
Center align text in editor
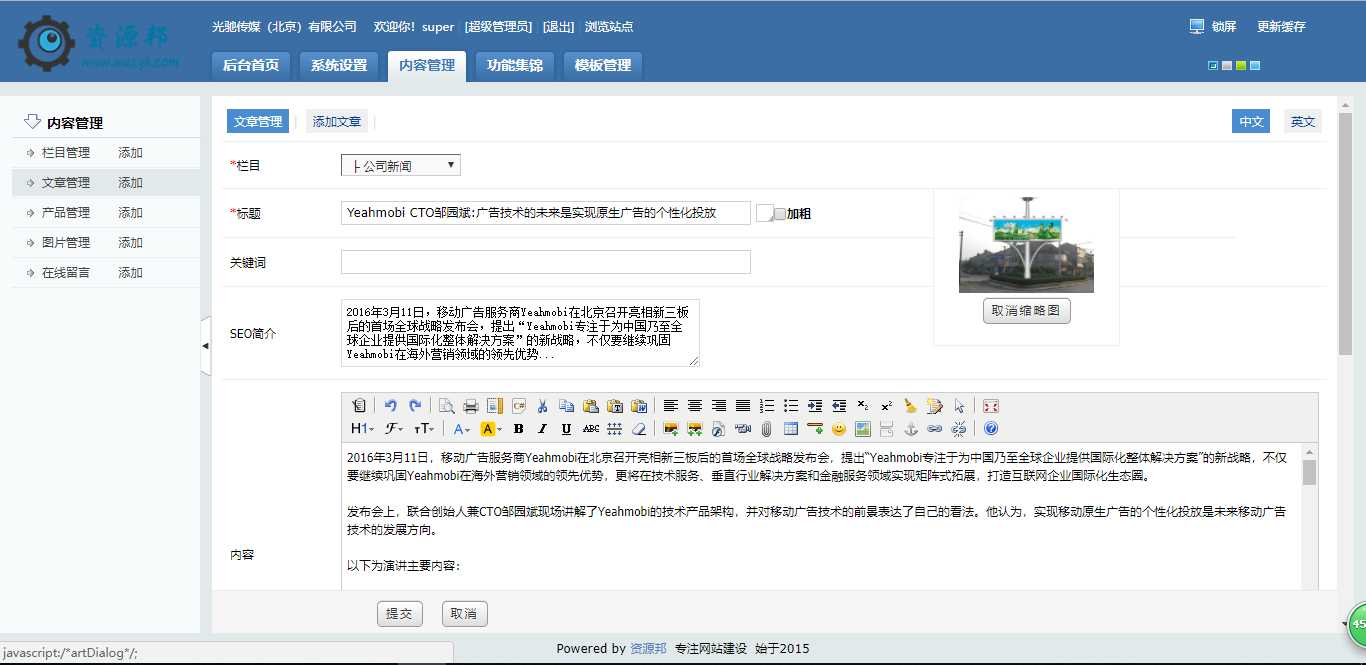(695, 406)
